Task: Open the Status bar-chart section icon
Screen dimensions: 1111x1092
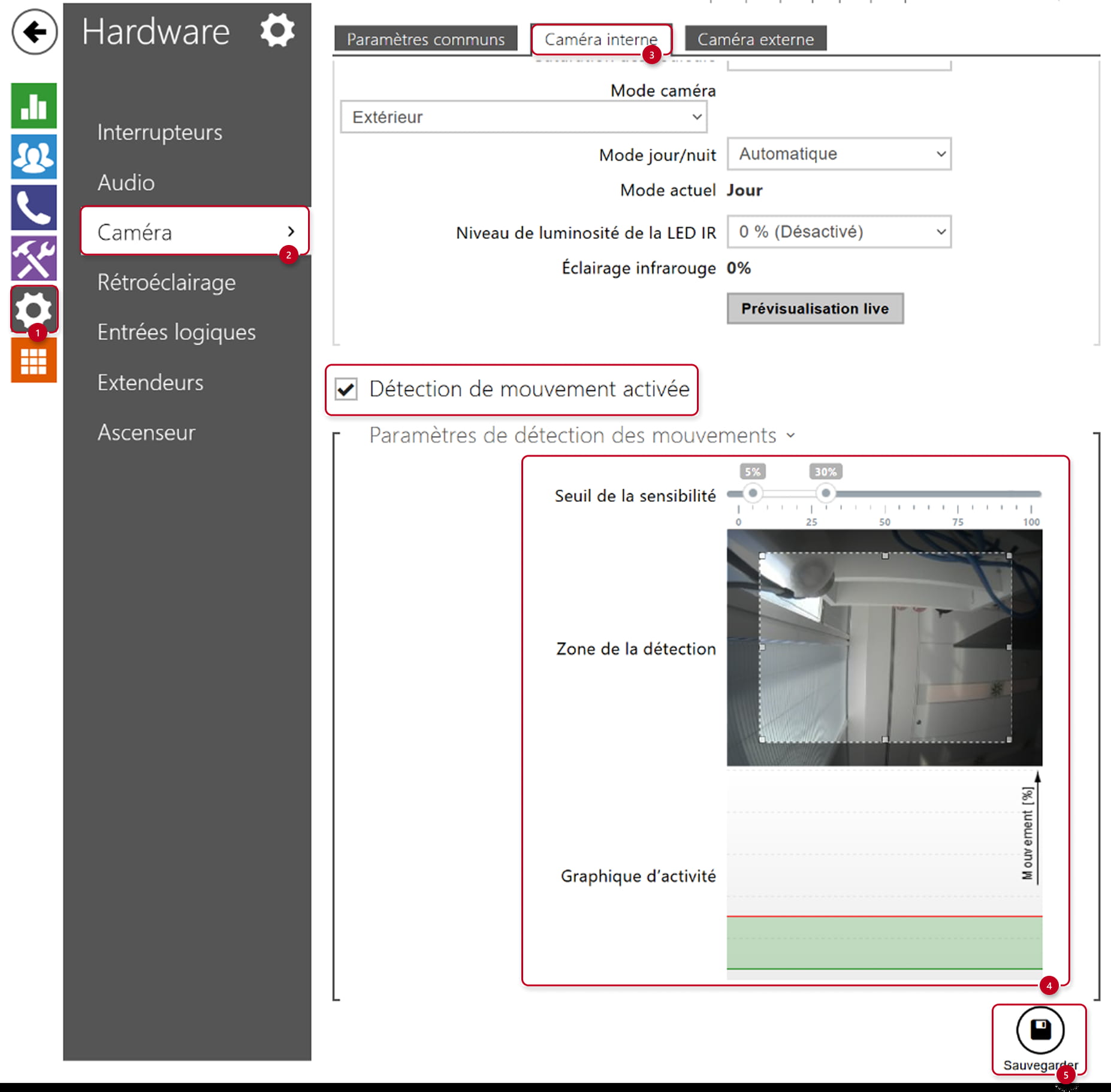Action: pos(34,105)
